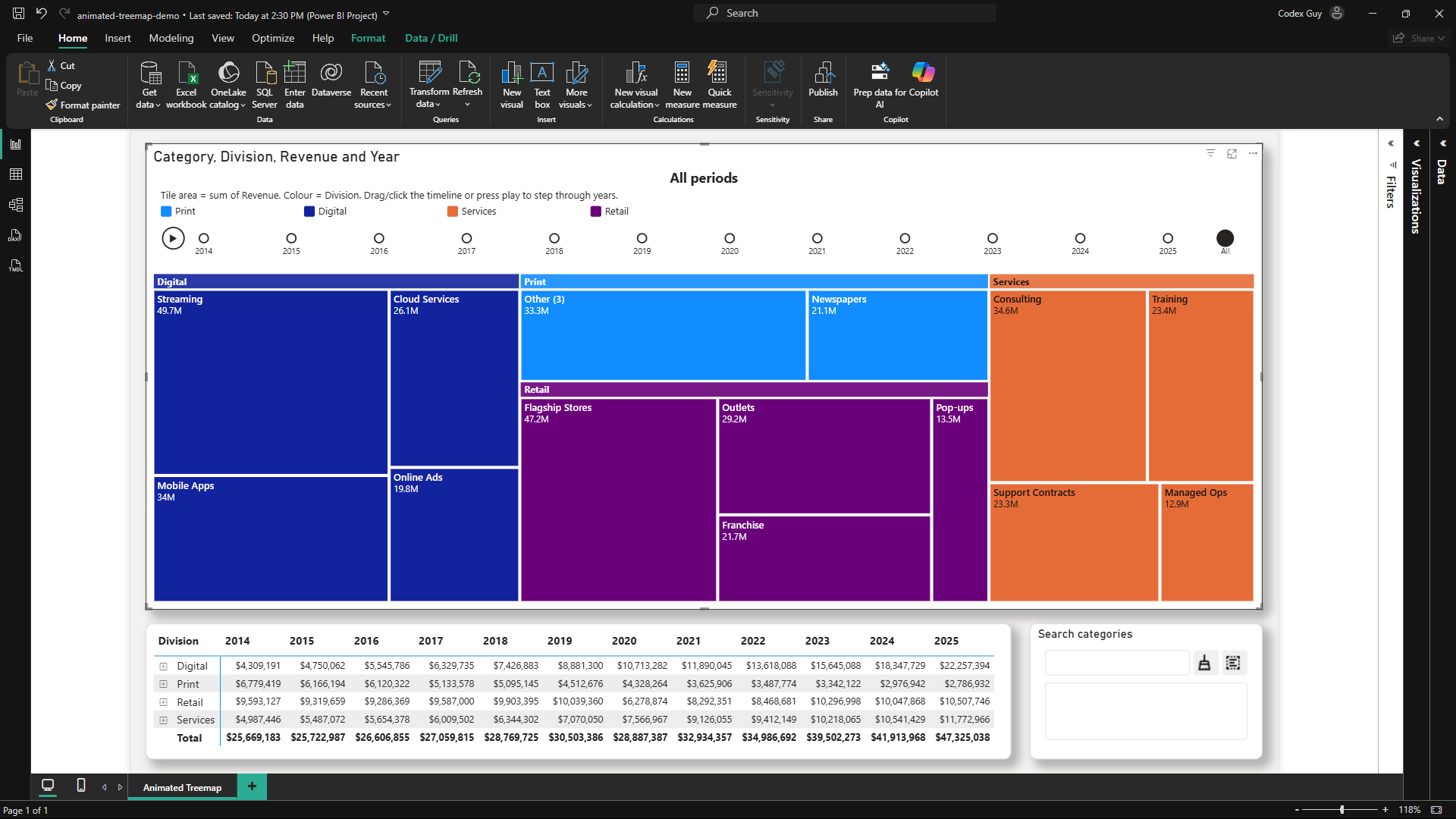
Task: Select the Format painter tool
Action: 83,105
